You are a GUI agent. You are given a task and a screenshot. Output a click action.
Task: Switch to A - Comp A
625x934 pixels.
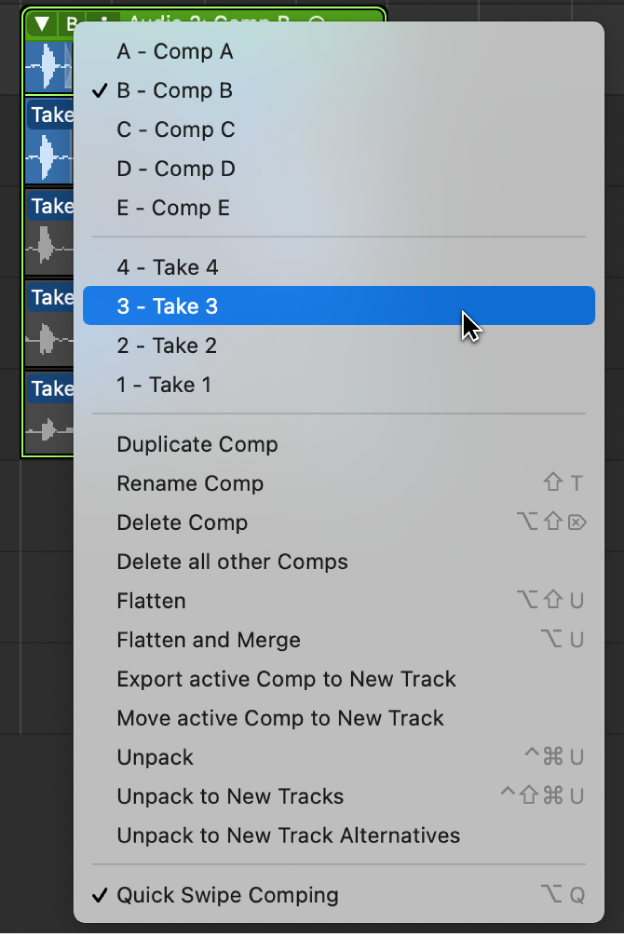[x=174, y=52]
